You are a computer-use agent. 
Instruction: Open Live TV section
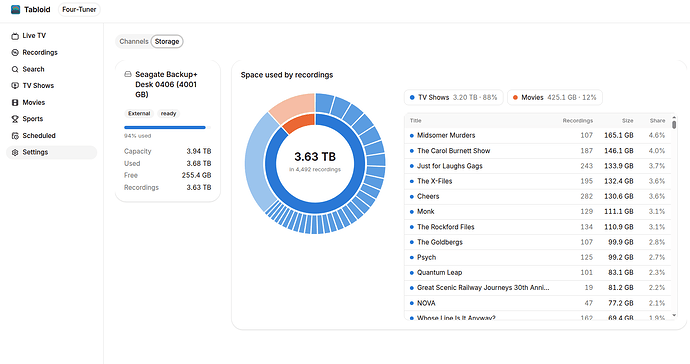coord(34,36)
